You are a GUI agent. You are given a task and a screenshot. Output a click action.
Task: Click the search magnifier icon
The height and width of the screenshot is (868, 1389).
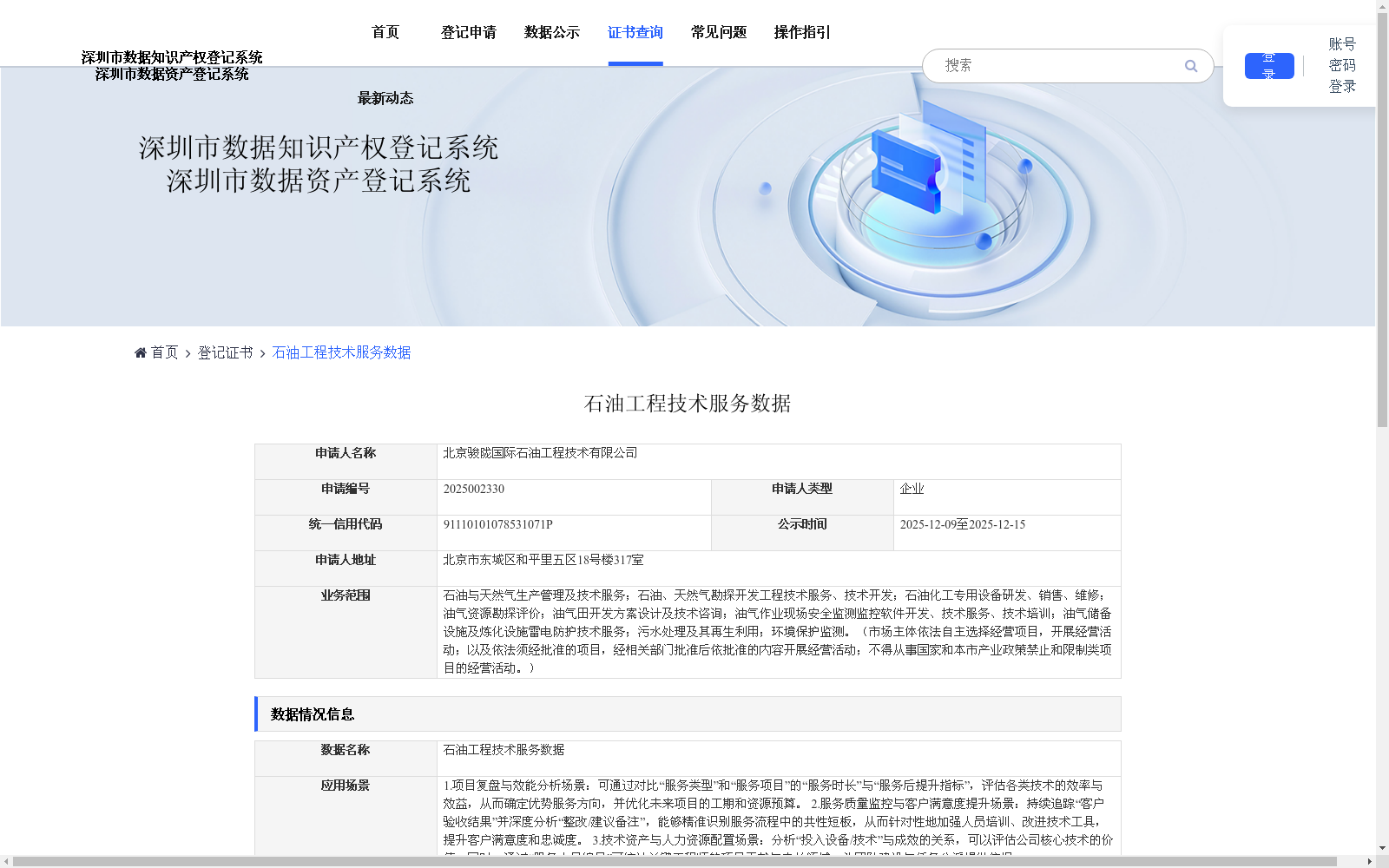pos(1191,66)
